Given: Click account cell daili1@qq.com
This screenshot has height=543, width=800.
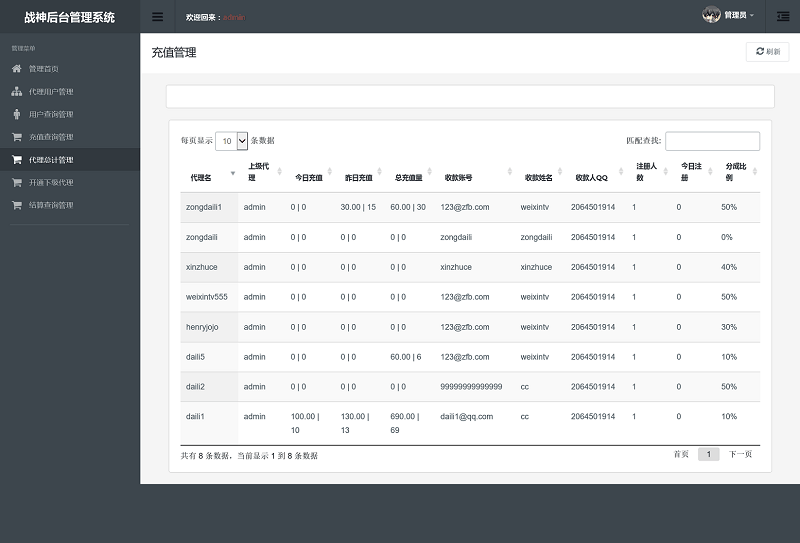Looking at the screenshot, I should (x=466, y=416).
